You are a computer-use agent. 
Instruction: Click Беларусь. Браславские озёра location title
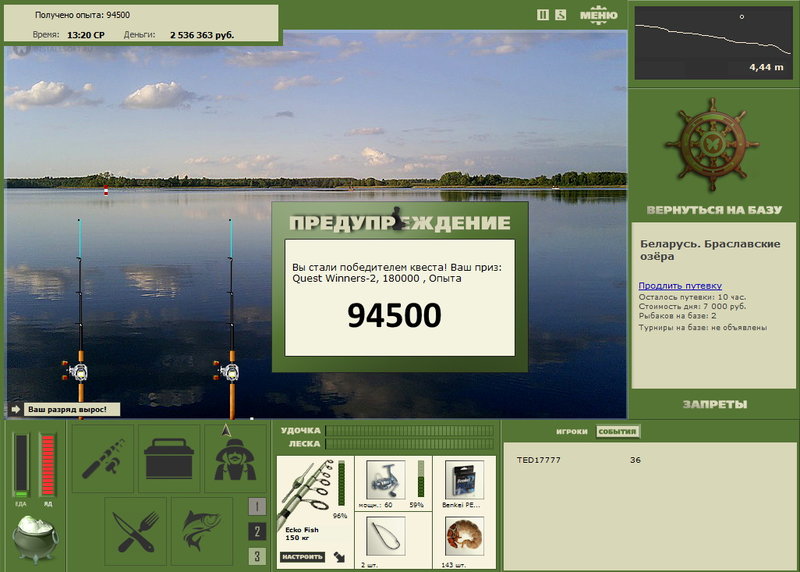coord(710,250)
